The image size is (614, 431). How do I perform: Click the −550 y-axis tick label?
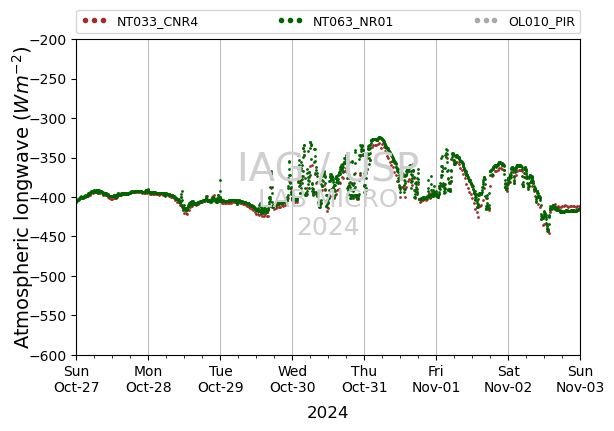[49, 316]
